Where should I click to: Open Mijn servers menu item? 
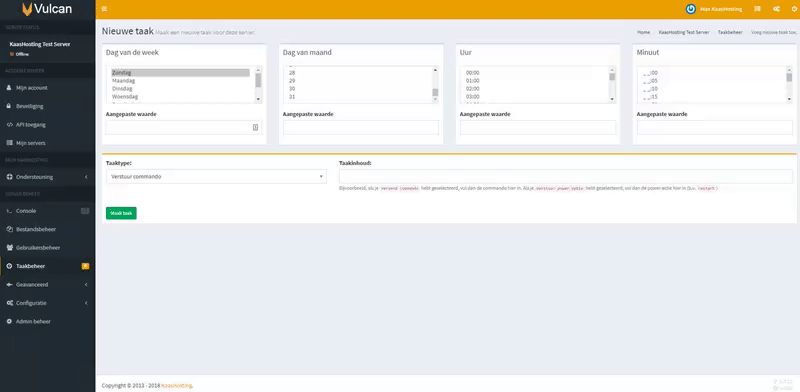[47, 143]
